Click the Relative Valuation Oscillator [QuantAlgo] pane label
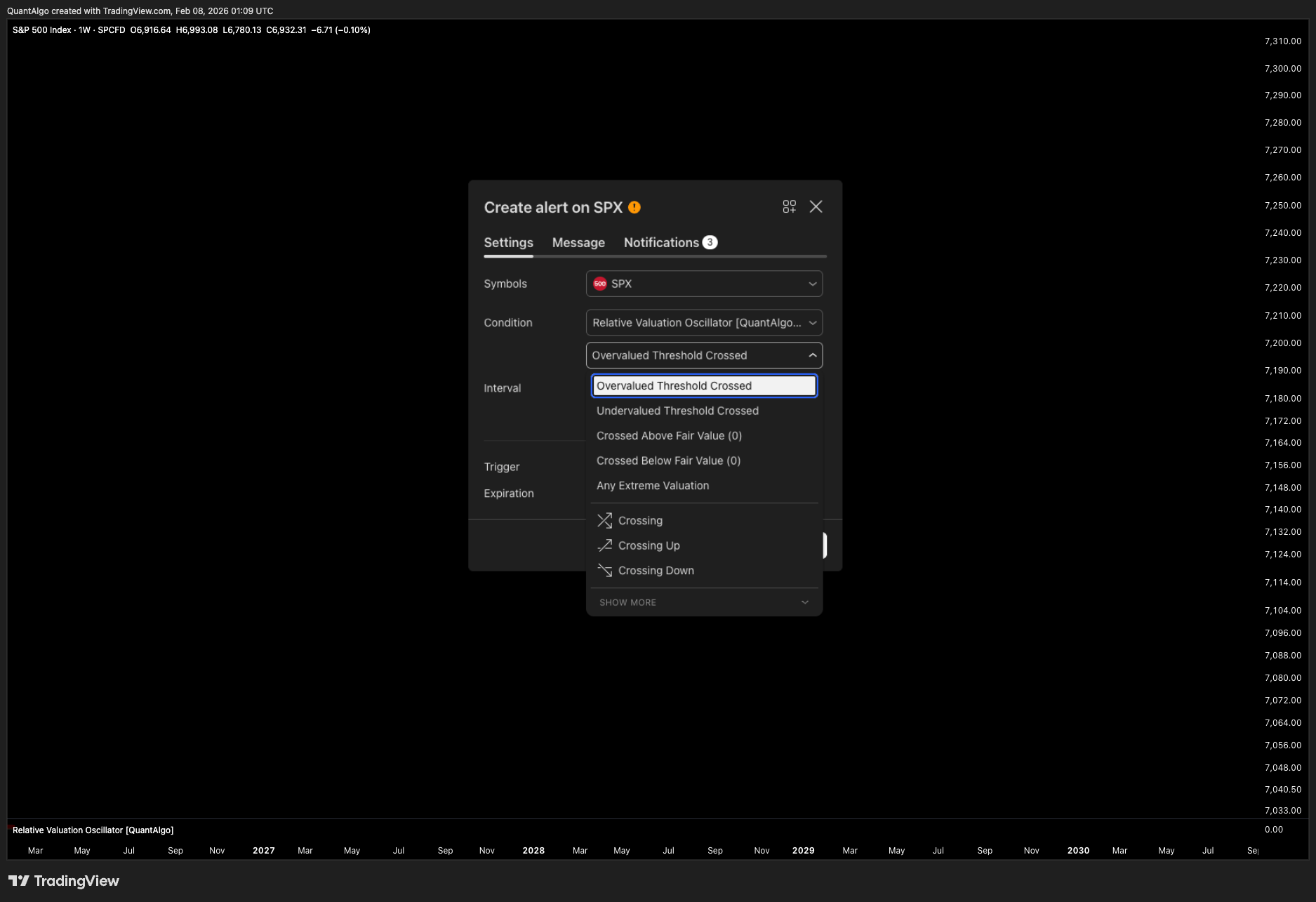Viewport: 1316px width, 902px height. click(x=93, y=830)
